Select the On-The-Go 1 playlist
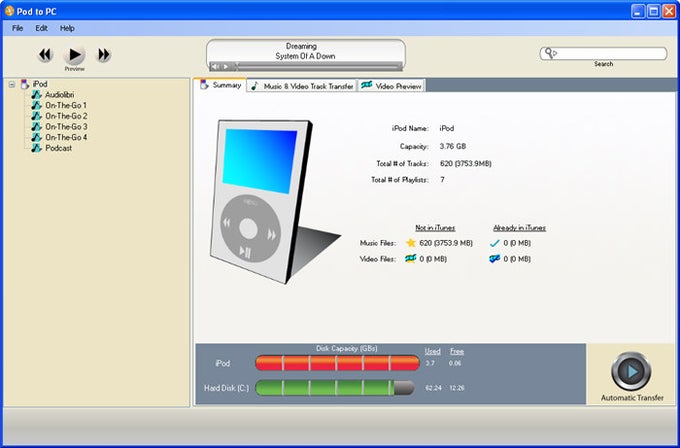Image resolution: width=680 pixels, height=448 pixels. click(66, 105)
